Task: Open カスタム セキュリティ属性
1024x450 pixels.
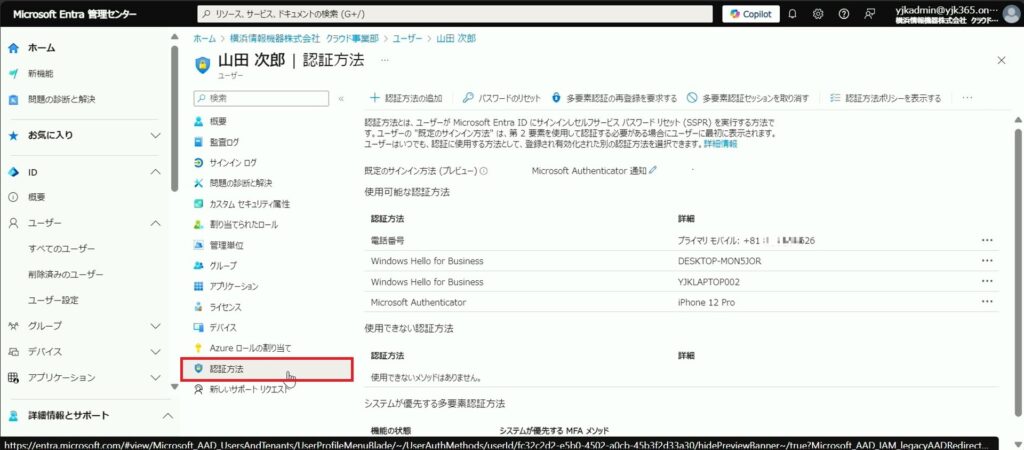Action: coord(249,204)
